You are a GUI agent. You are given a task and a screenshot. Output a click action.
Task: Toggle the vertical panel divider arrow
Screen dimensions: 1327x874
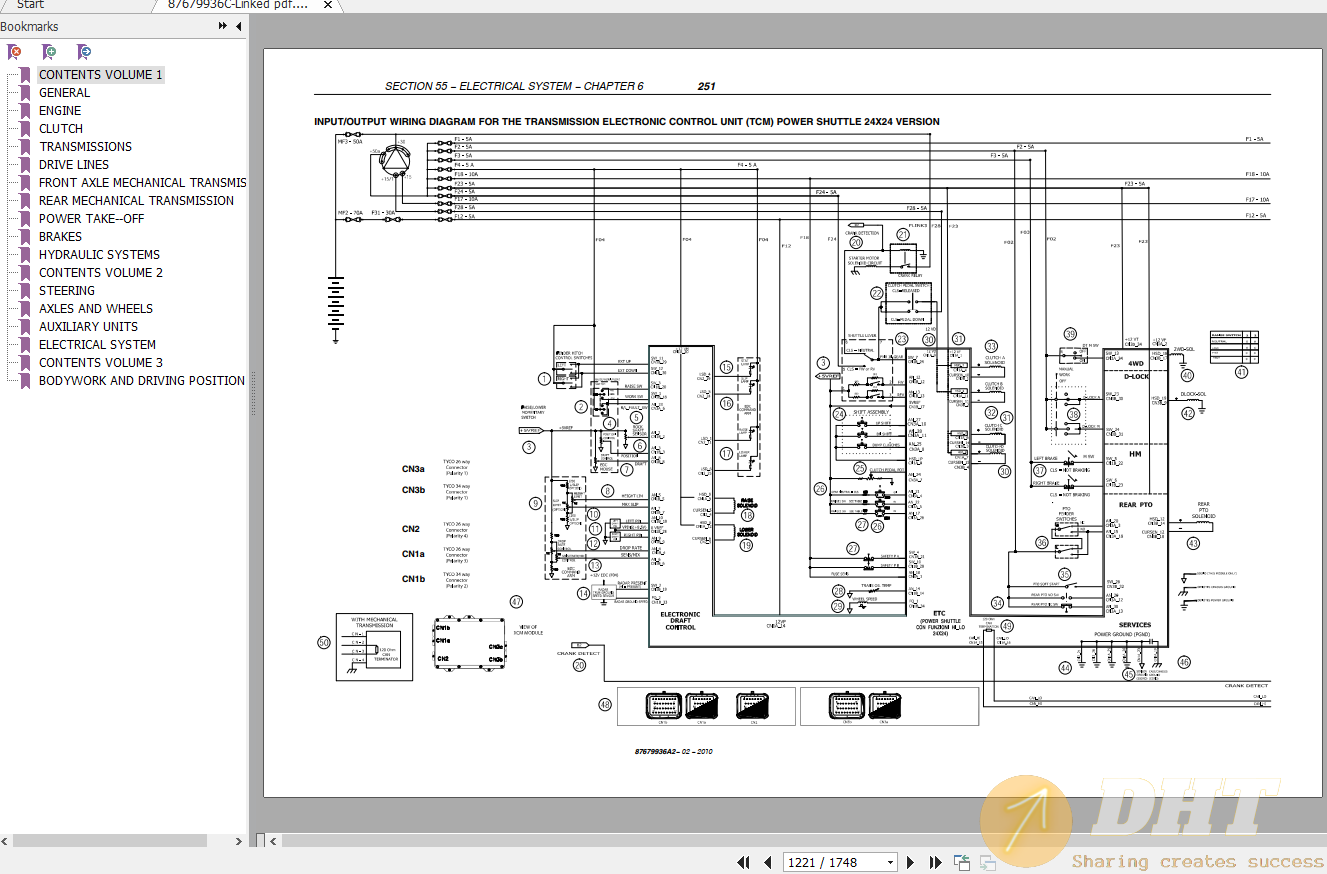pyautogui.click(x=272, y=841)
